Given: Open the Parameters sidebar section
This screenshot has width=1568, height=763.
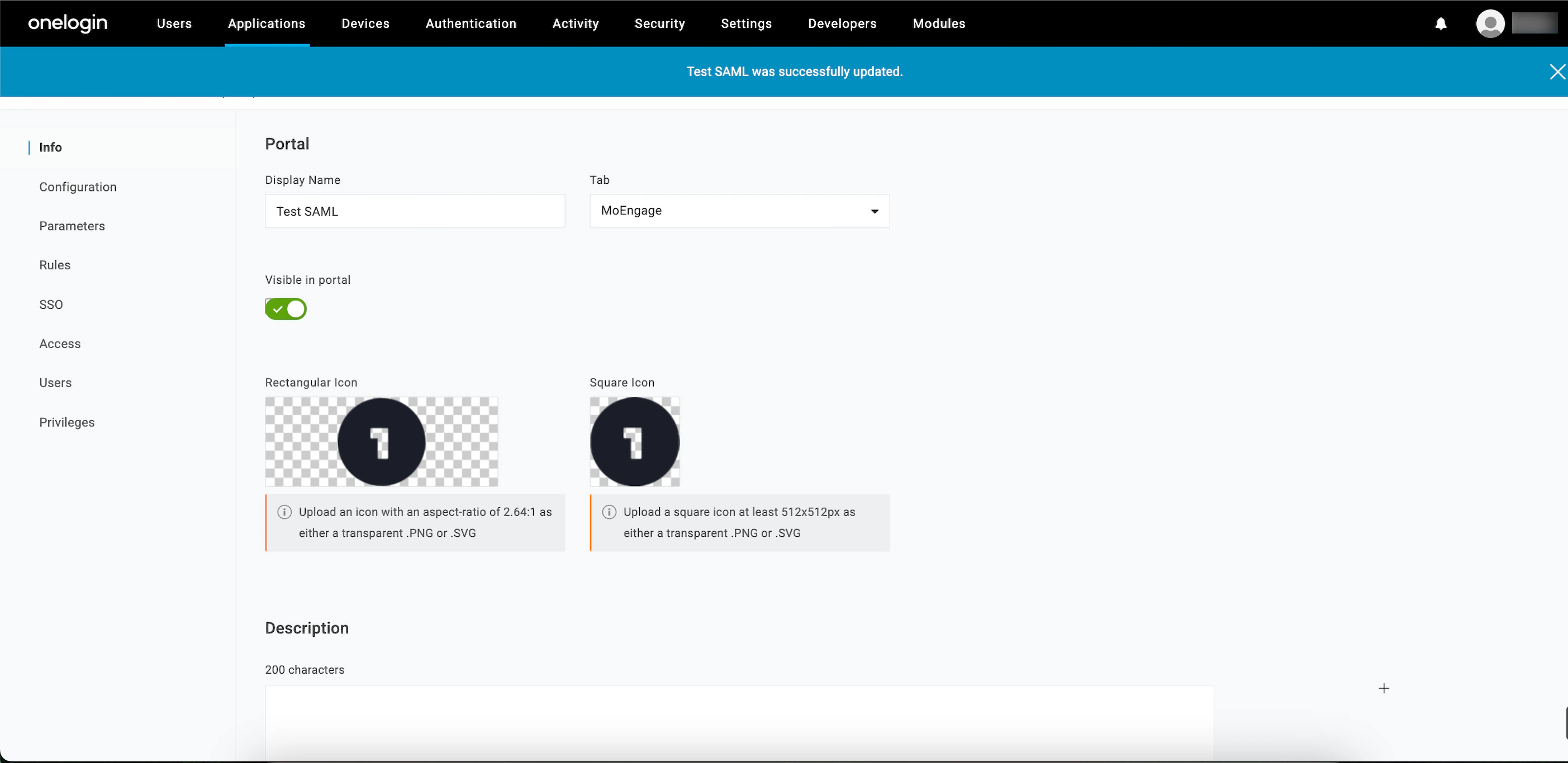Looking at the screenshot, I should [72, 226].
